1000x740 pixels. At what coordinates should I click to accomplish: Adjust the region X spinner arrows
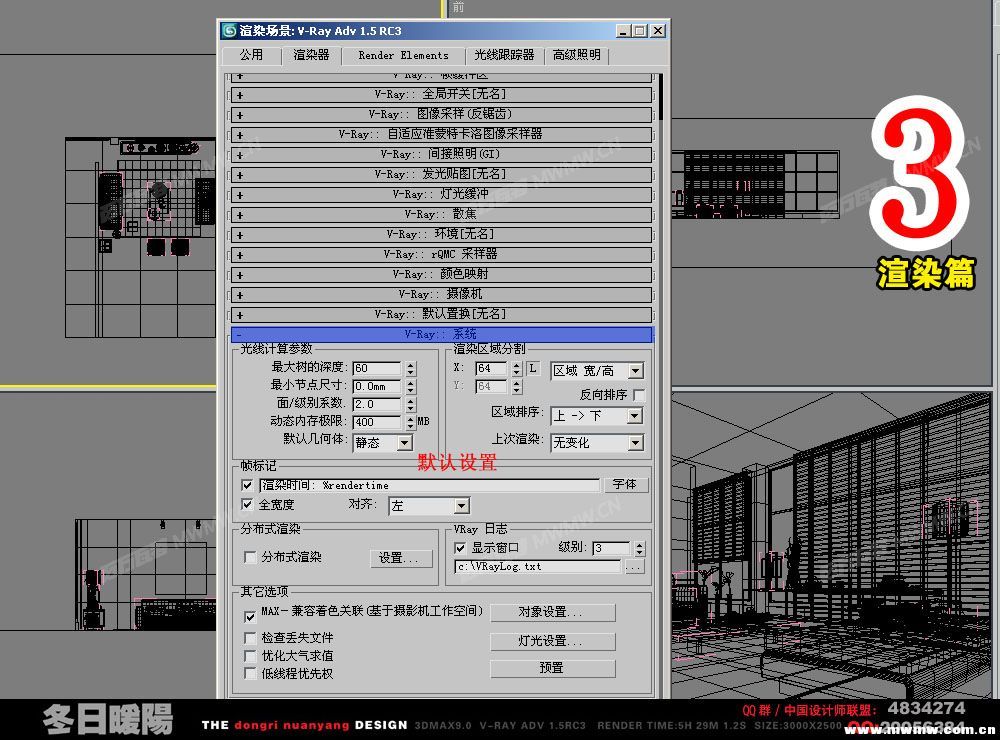(517, 368)
